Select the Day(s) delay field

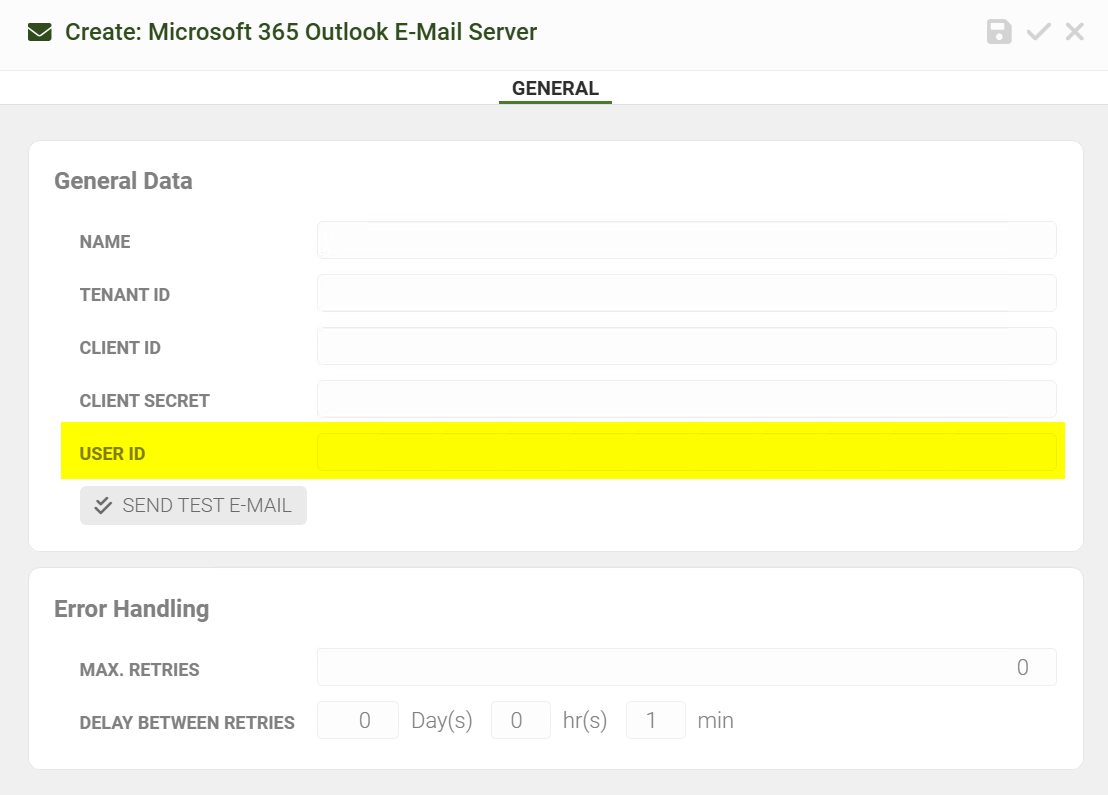pyautogui.click(x=358, y=720)
